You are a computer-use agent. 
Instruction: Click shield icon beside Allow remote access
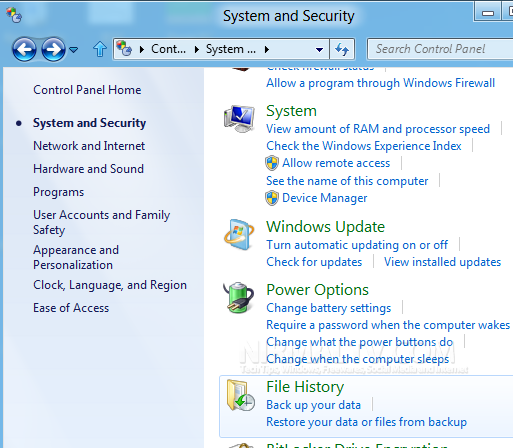click(x=272, y=163)
